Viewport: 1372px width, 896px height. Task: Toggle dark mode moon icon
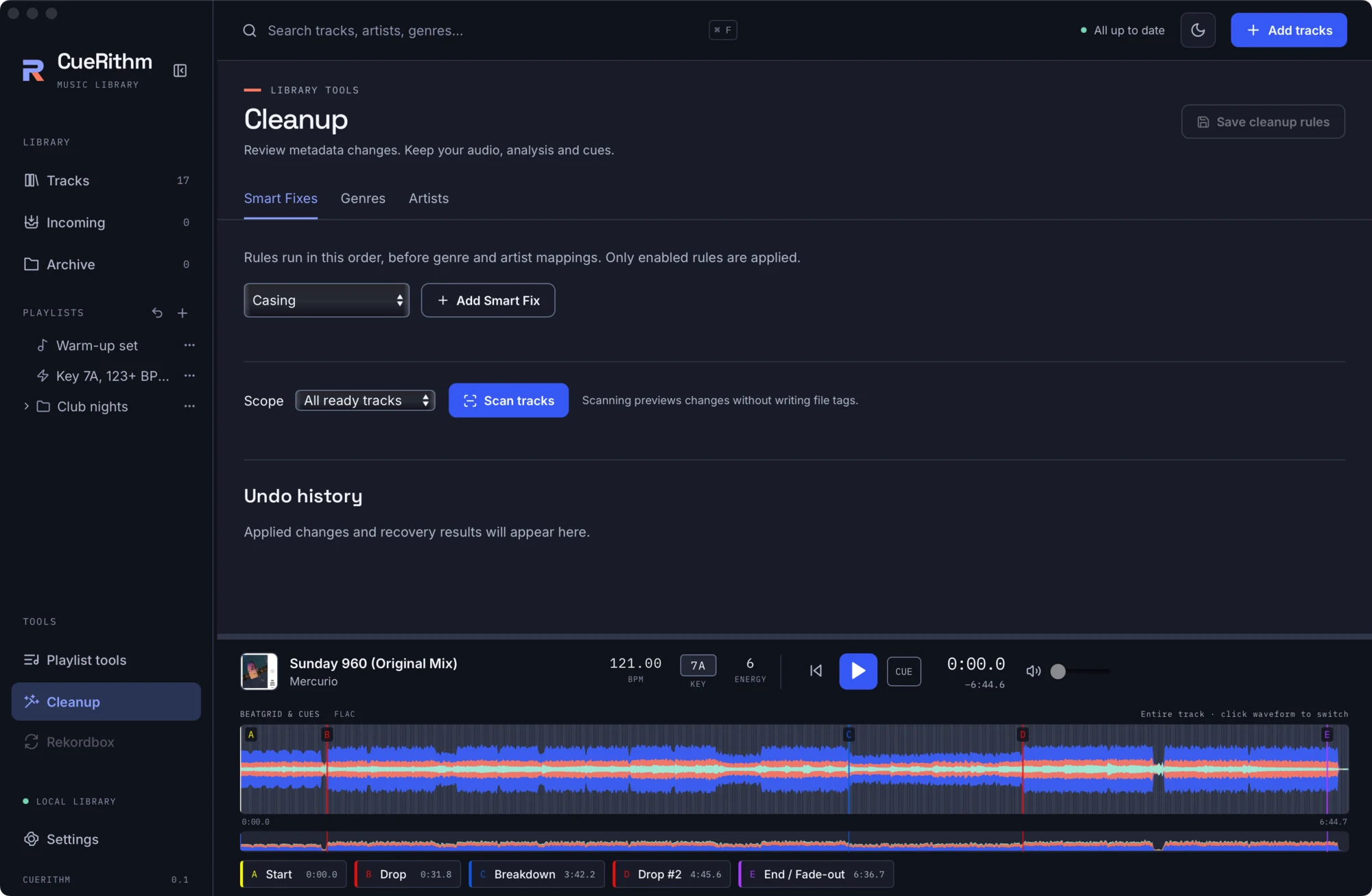click(1198, 30)
